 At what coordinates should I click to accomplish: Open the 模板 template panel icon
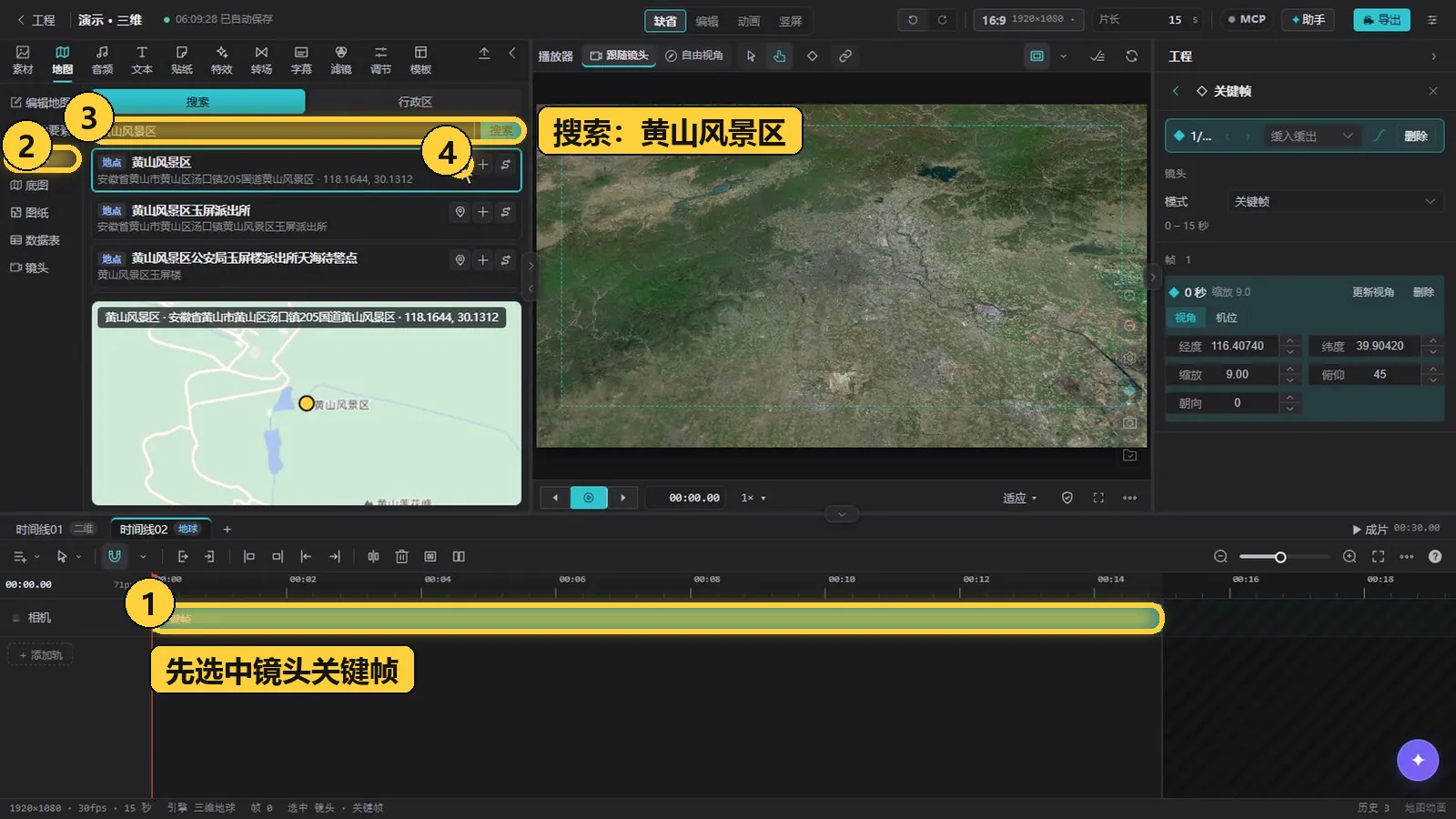[420, 60]
